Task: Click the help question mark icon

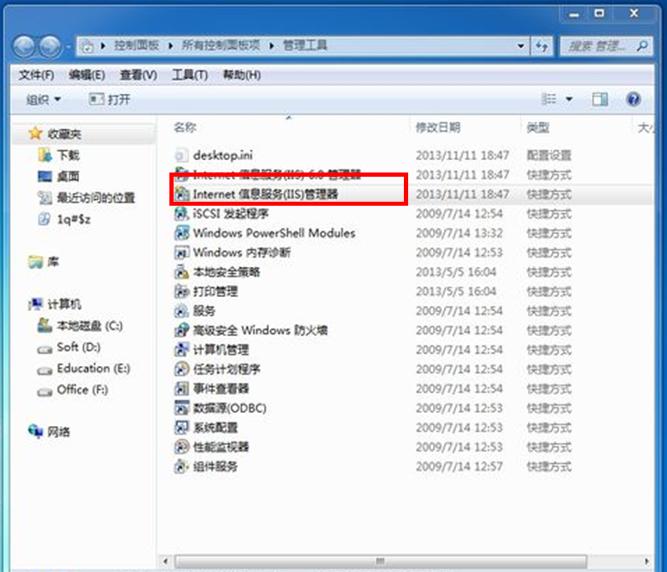Action: tap(632, 99)
